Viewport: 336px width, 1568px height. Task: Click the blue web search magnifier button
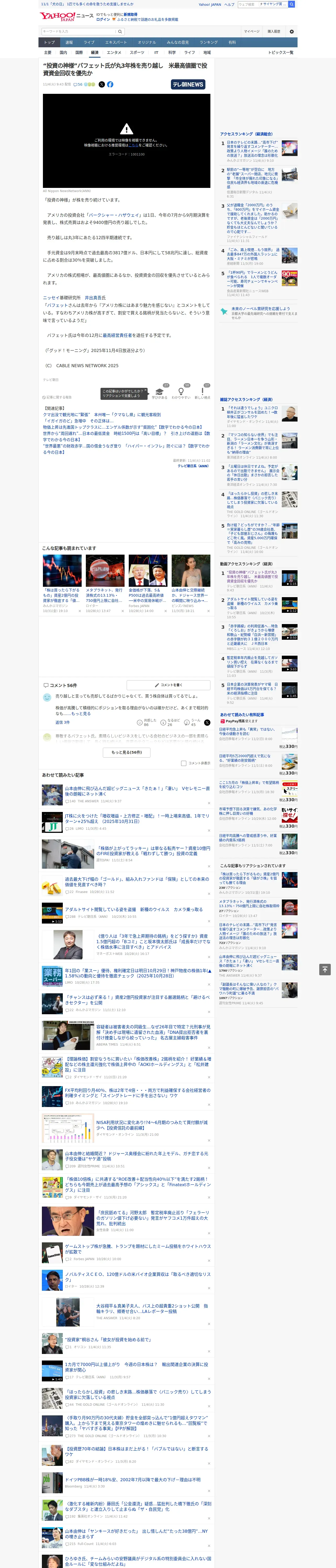pyautogui.click(x=292, y=4)
